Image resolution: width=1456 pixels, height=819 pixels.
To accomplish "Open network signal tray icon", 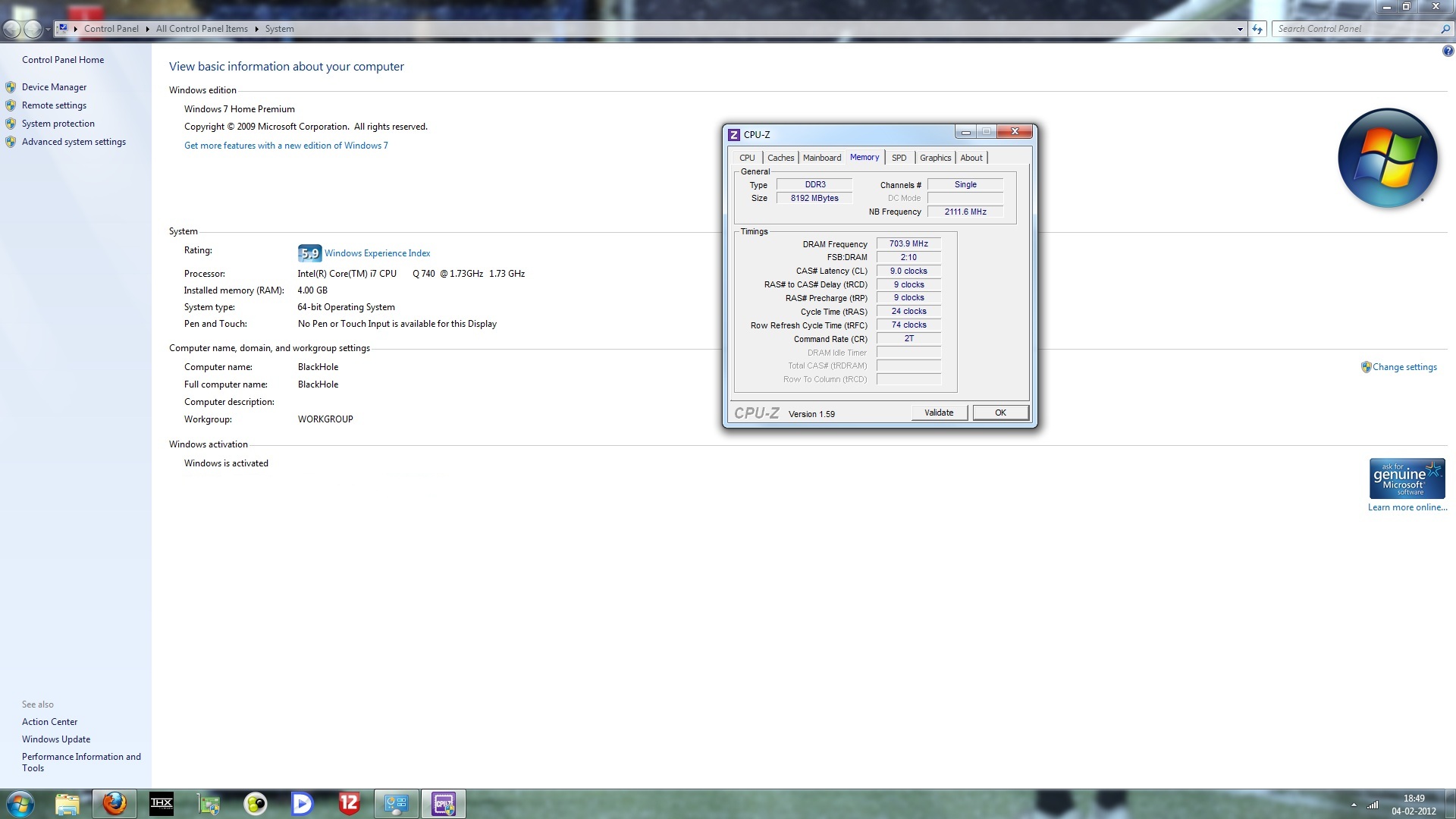I will click(1373, 805).
